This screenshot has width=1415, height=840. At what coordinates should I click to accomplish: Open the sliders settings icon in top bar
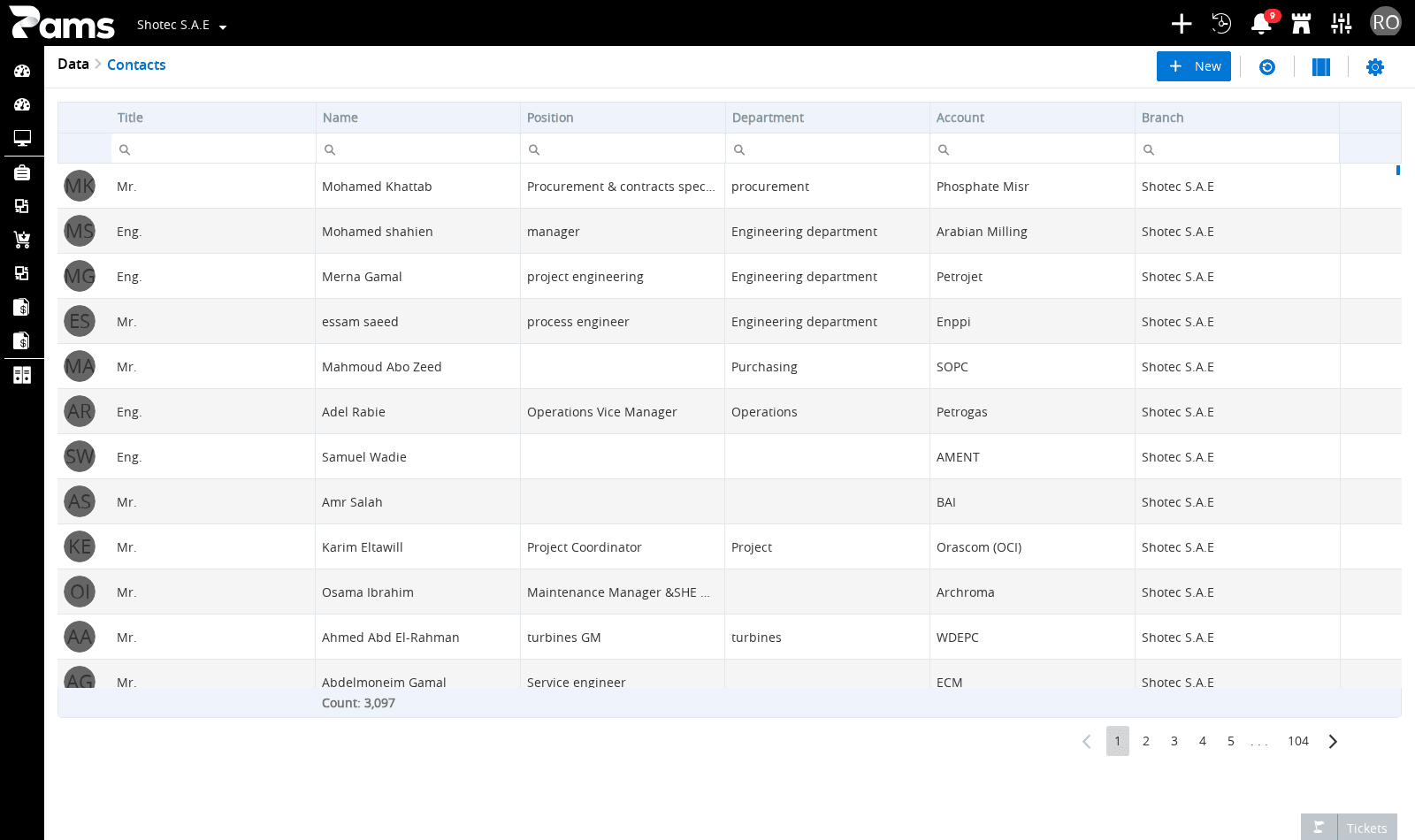coord(1342,24)
